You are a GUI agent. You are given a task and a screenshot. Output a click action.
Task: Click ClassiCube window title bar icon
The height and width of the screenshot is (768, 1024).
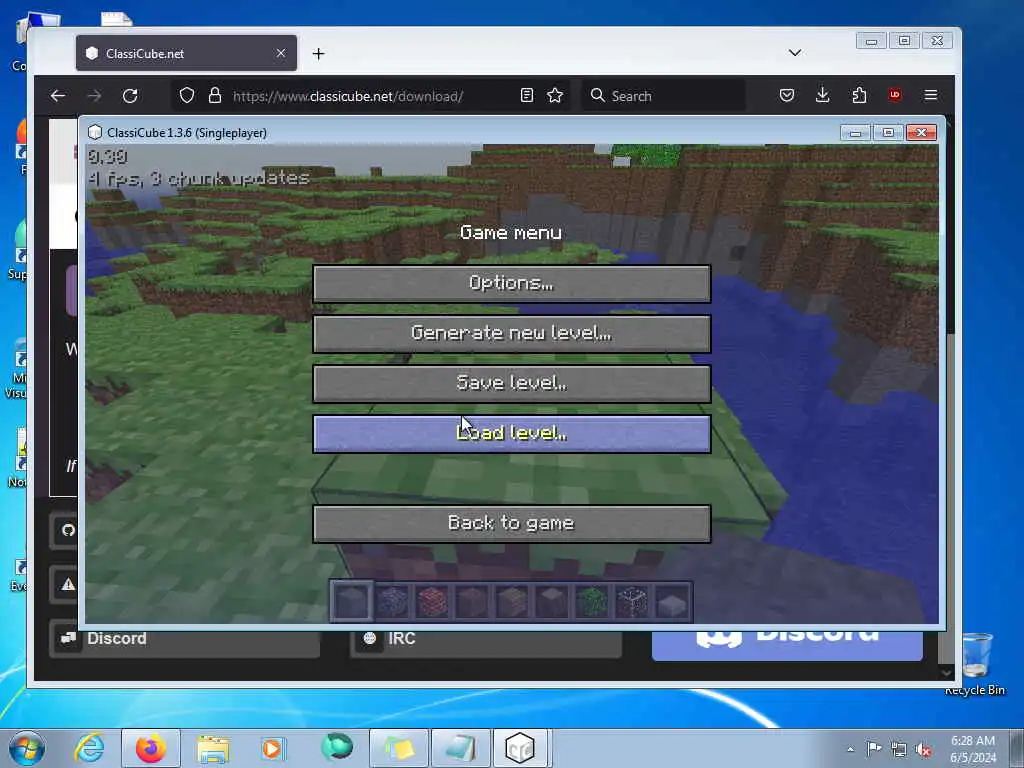[x=95, y=133]
